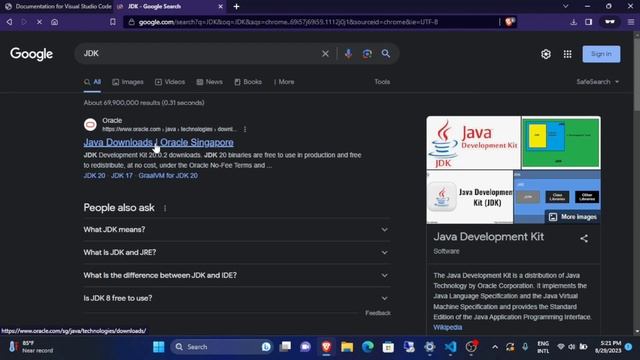The image size is (640, 360).
Task: Go to browser home page
Action: point(54,22)
